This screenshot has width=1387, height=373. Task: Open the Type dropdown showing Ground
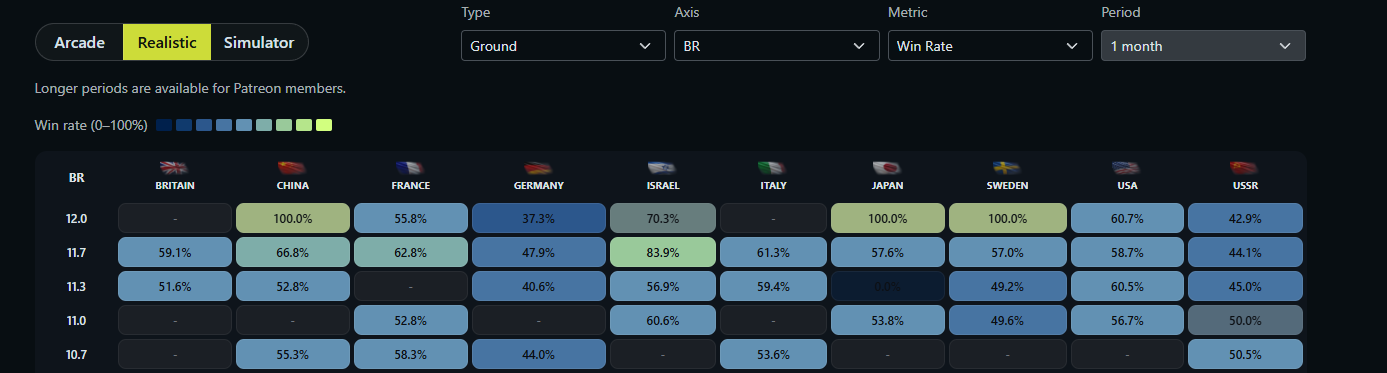pos(563,46)
